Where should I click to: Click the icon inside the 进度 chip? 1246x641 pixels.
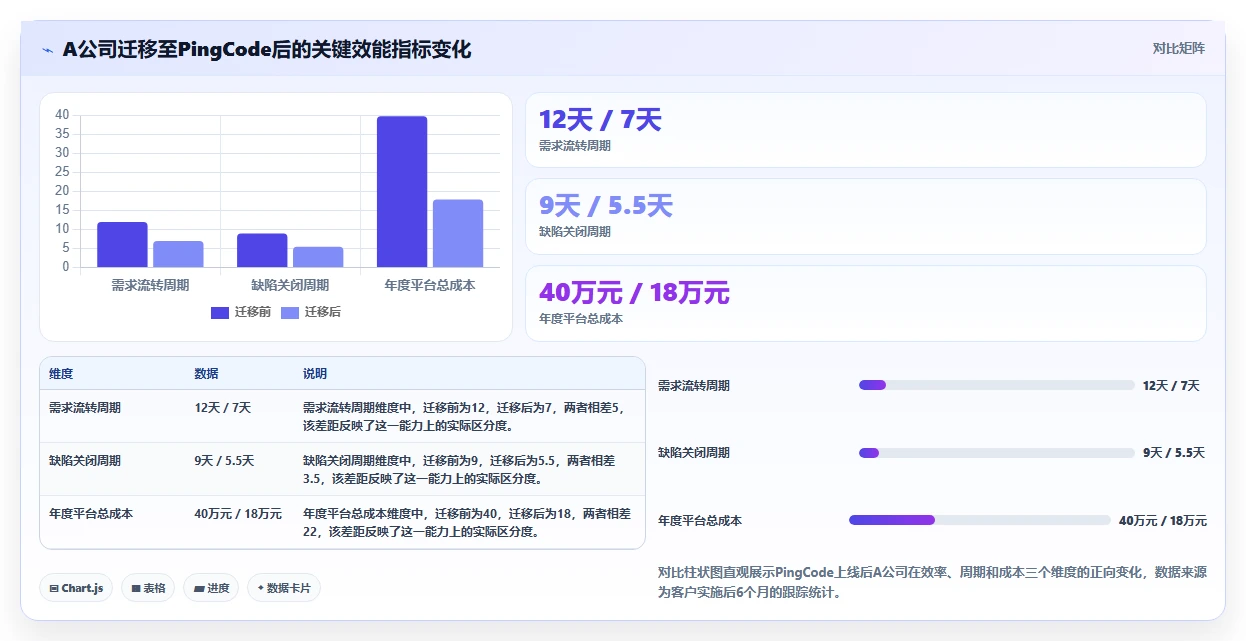tap(198, 588)
